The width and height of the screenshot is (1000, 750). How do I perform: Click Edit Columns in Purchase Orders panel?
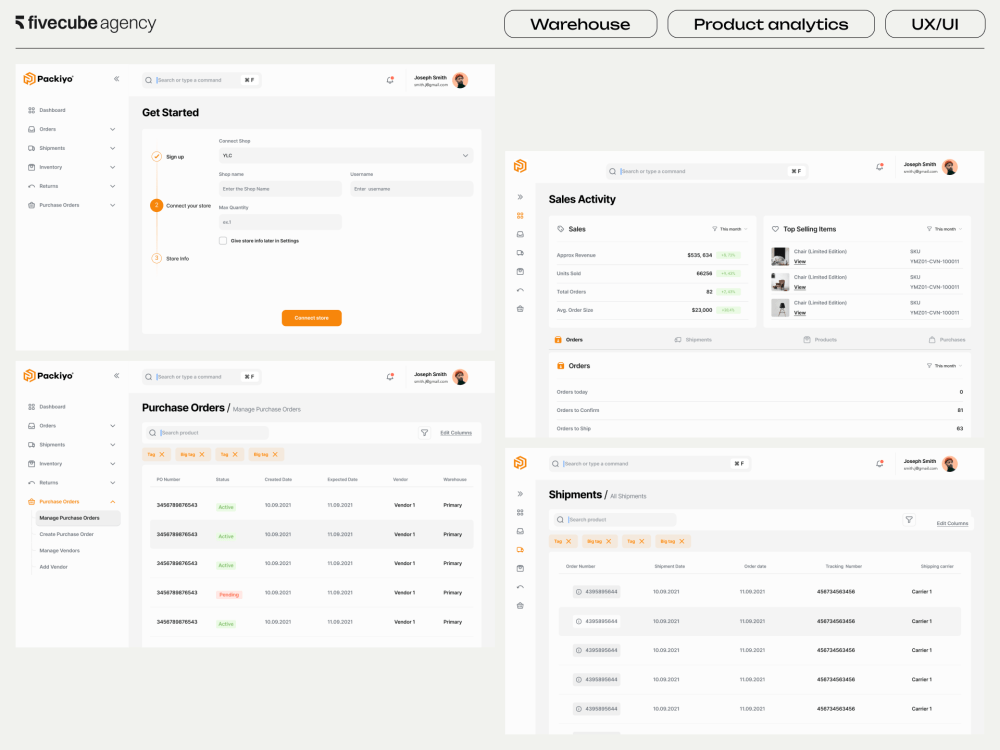point(456,433)
